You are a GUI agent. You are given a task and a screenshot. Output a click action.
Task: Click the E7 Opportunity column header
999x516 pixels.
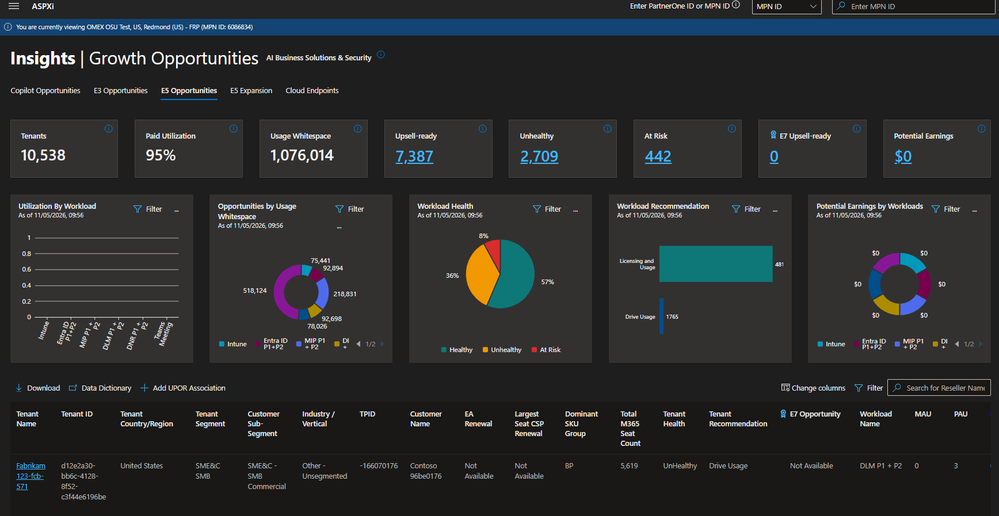(810, 414)
